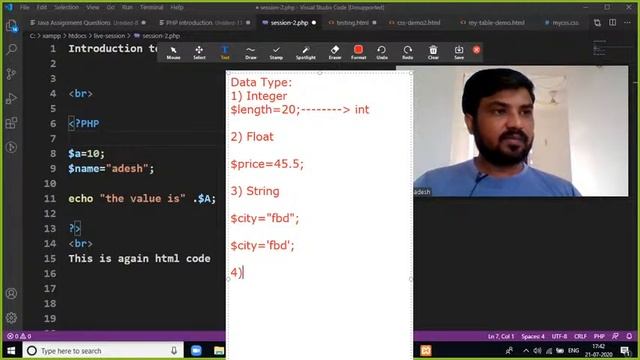Click the code minimap

[599, 49]
